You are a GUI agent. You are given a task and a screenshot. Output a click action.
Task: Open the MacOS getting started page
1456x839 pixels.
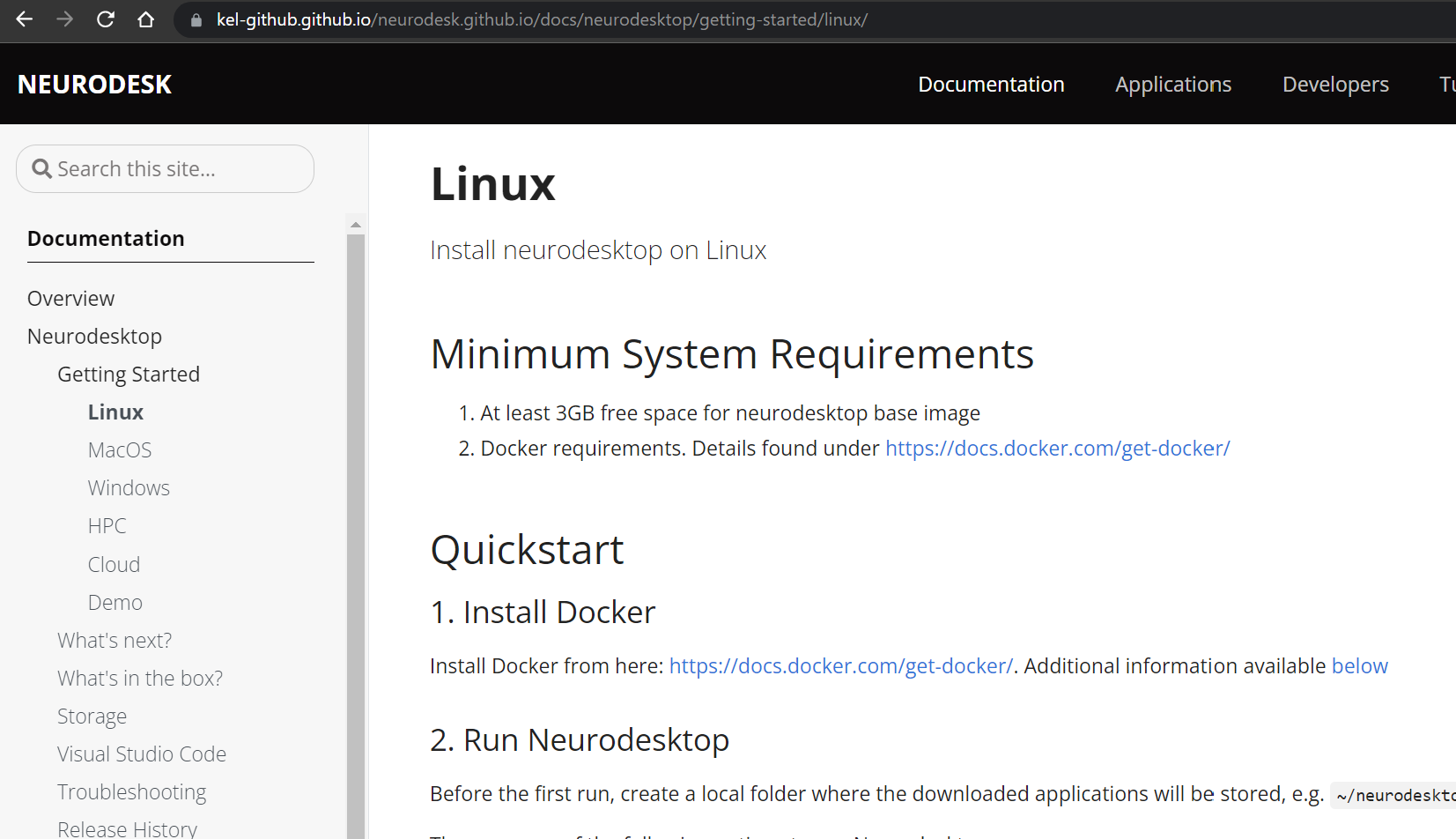pyautogui.click(x=119, y=449)
